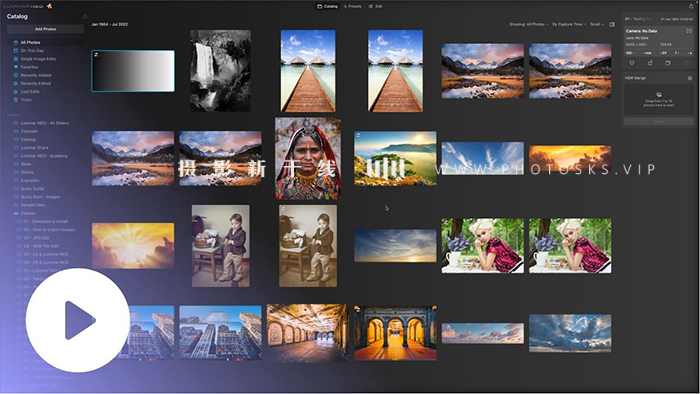Click the copy adjustments icon in info panel
The height and width of the screenshot is (394, 700).
pyautogui.click(x=668, y=63)
